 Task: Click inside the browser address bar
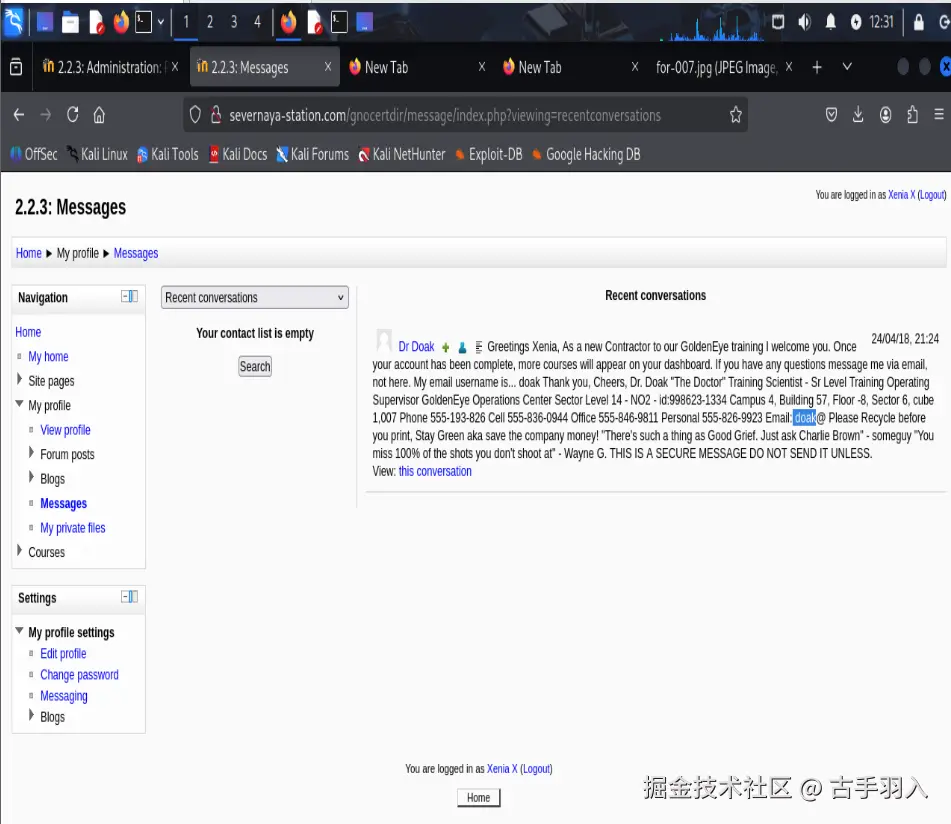(450, 114)
